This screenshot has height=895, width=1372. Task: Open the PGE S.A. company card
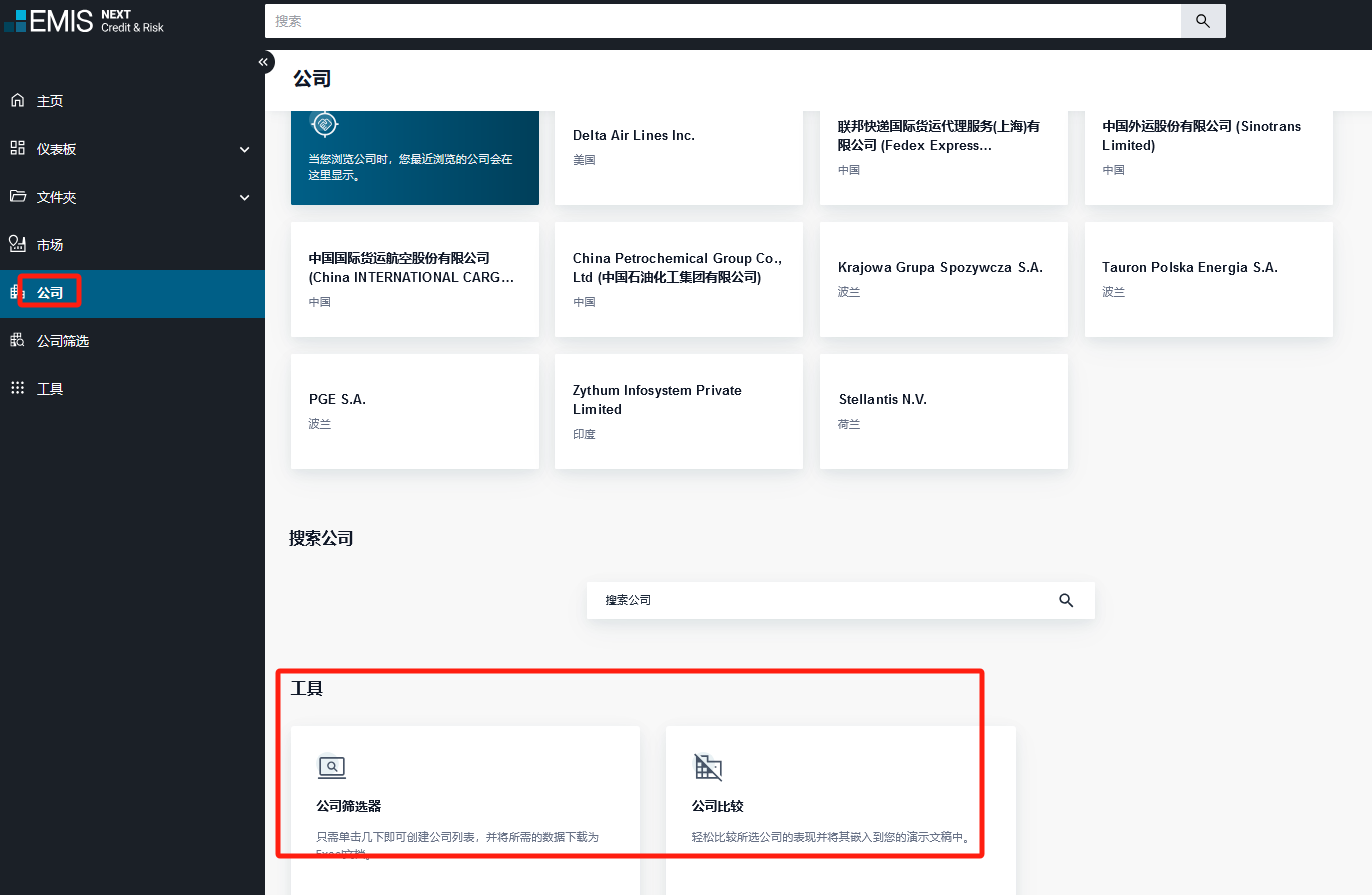pos(414,410)
